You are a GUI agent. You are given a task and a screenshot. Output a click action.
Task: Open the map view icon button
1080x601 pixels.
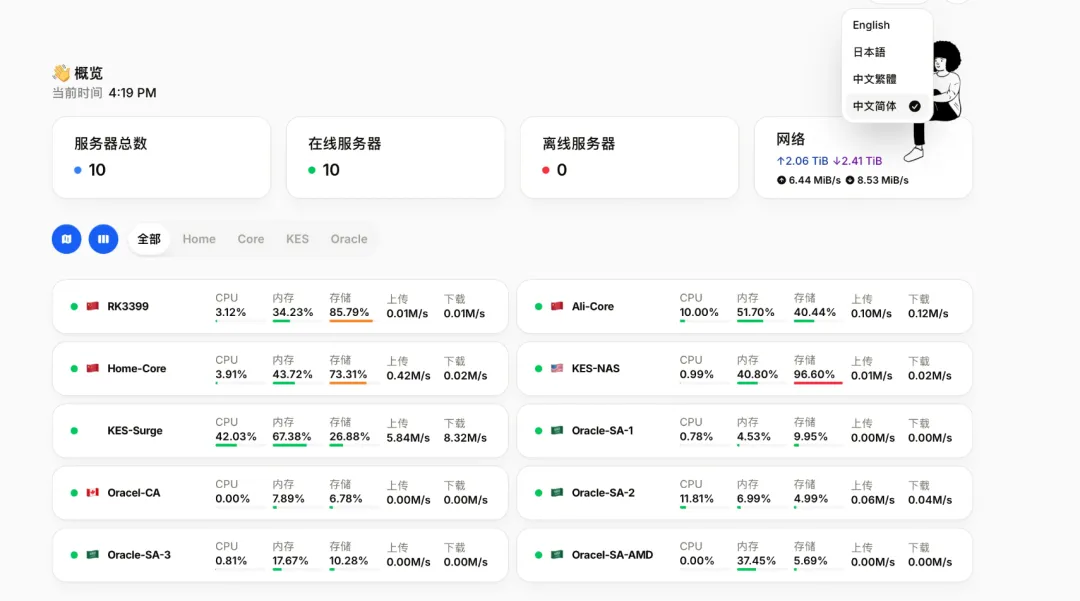[66, 239]
